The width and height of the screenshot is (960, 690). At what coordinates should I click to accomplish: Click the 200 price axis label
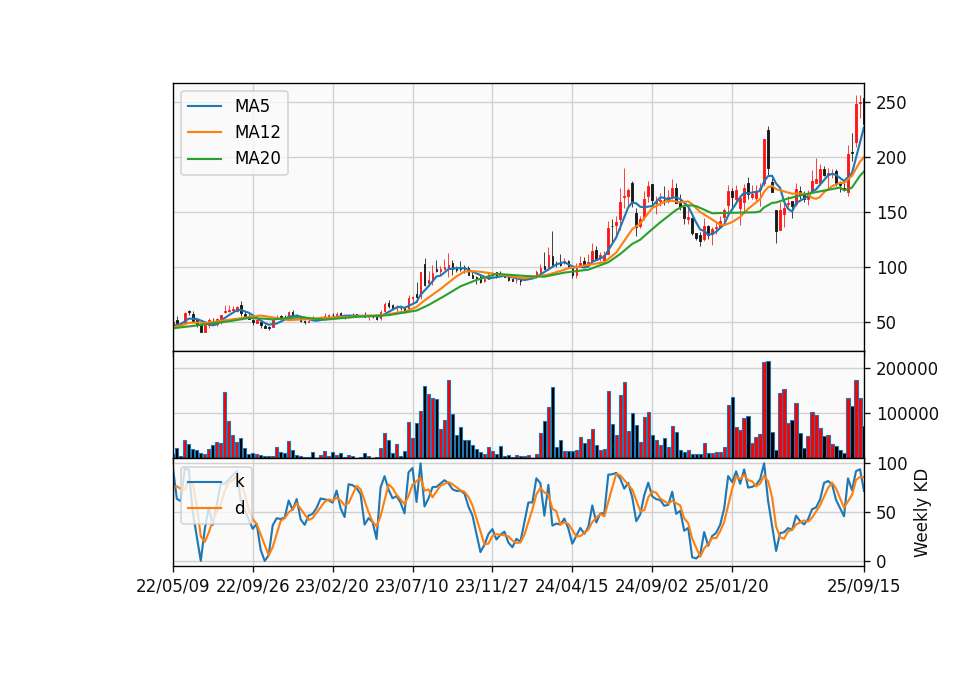pos(891,158)
